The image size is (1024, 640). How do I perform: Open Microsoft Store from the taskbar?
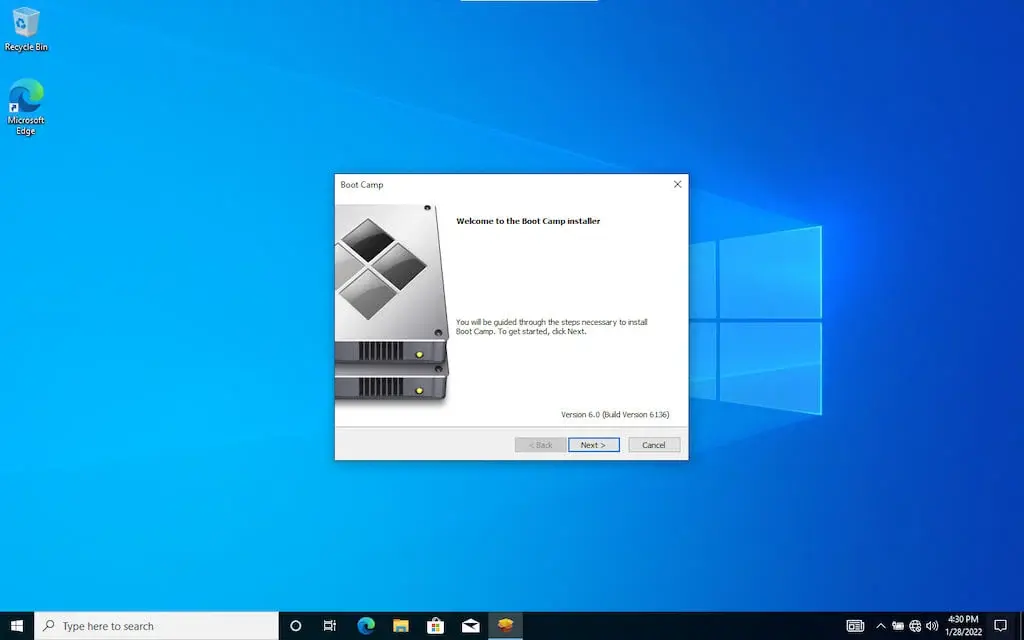436,626
